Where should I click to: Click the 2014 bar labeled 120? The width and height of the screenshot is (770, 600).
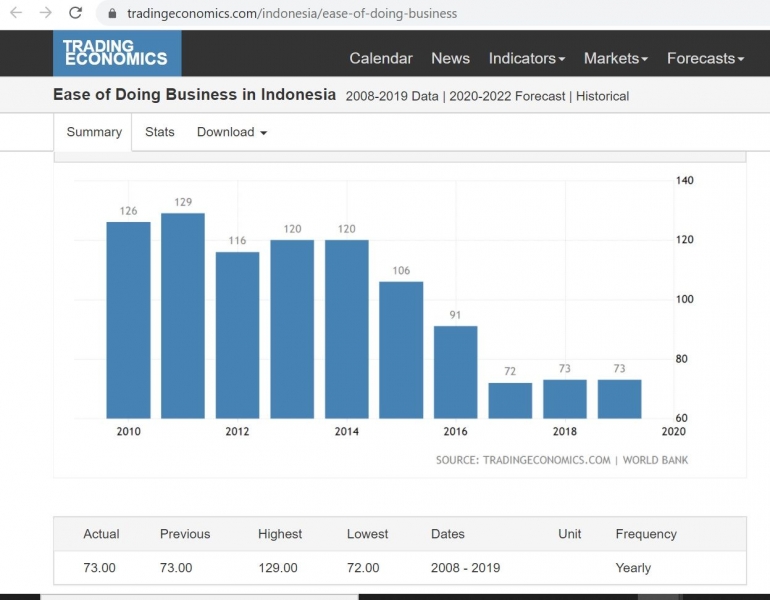346,329
